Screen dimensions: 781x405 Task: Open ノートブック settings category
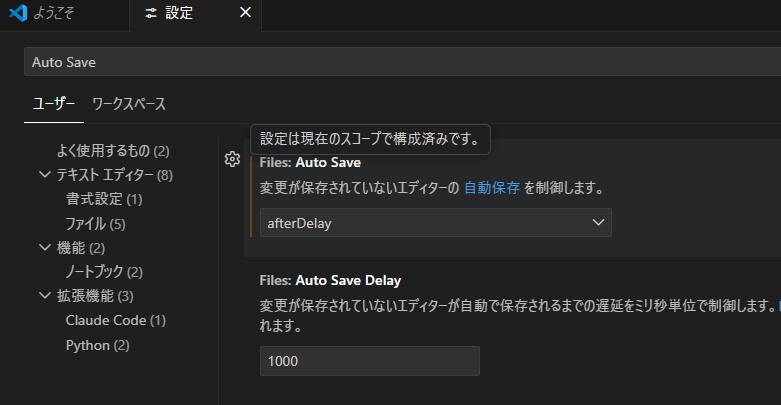(x=104, y=272)
